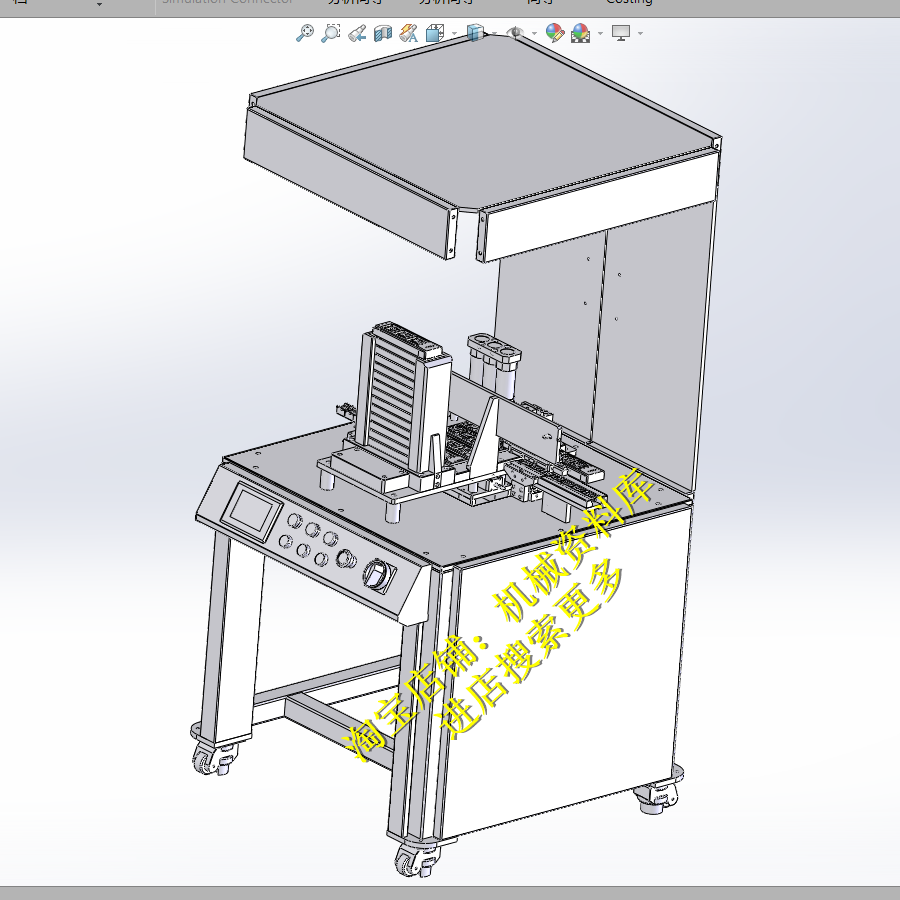Click the Zoom to Fit icon
Viewport: 900px width, 900px height.
point(305,33)
